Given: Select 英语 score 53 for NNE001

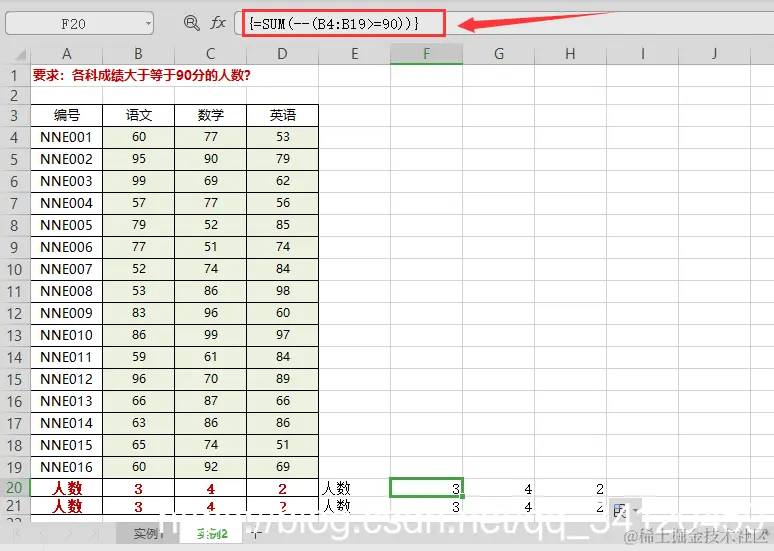Looking at the screenshot, I should pyautogui.click(x=282, y=137).
